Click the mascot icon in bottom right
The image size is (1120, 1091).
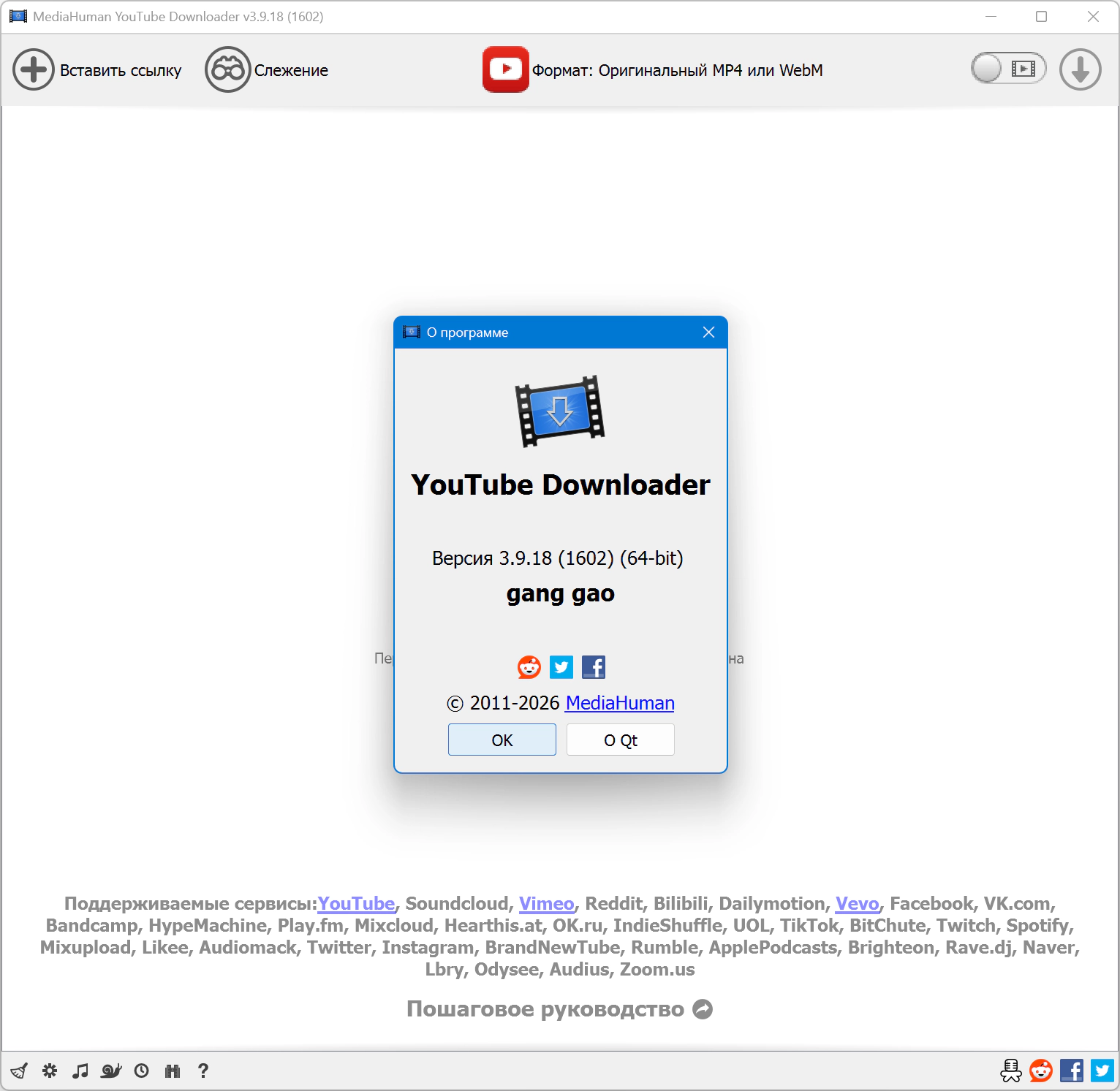coord(1011,1071)
